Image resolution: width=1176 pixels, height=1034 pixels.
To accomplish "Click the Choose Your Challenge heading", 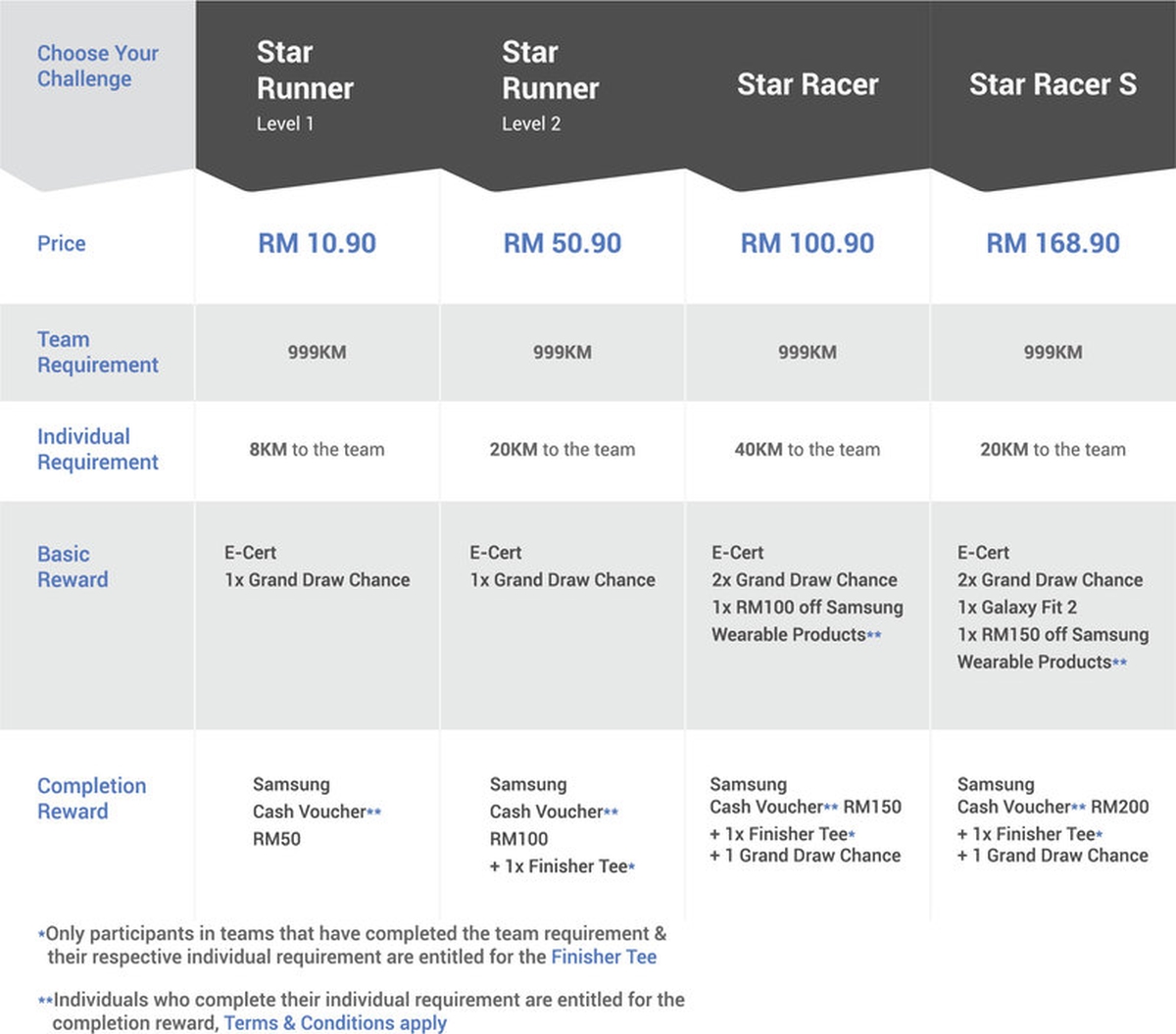I will [x=97, y=66].
